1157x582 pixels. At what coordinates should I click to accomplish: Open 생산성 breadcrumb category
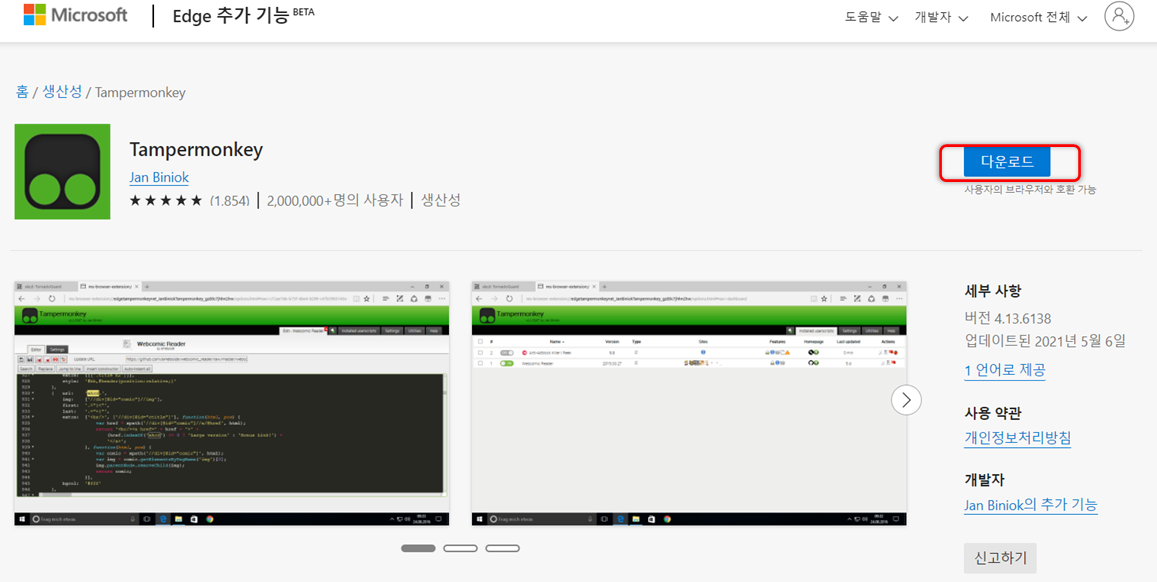point(62,92)
